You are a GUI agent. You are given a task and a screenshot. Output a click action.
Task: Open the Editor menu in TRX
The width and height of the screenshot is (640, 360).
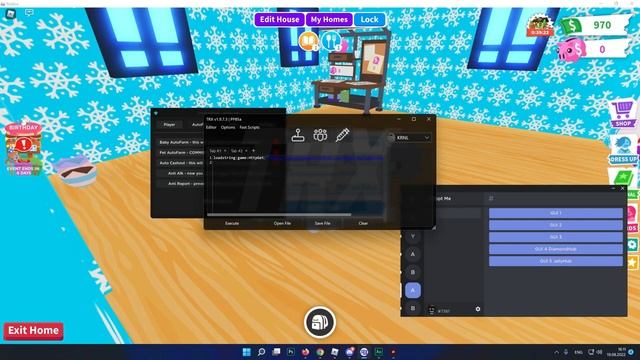211,127
